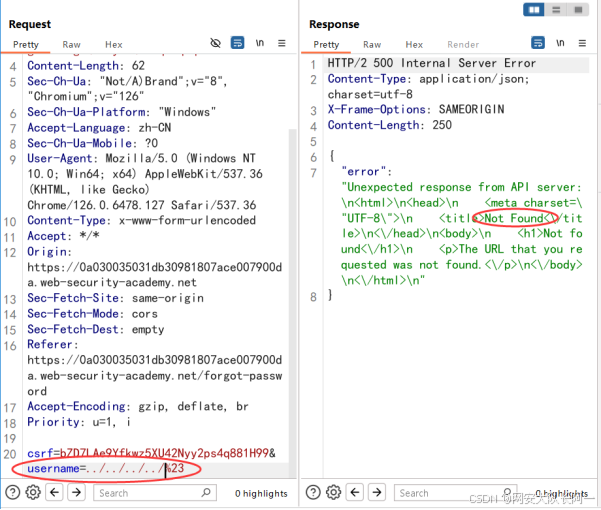Switch to top-bottom stacked layout
The height and width of the screenshot is (510, 601).
coord(555,10)
